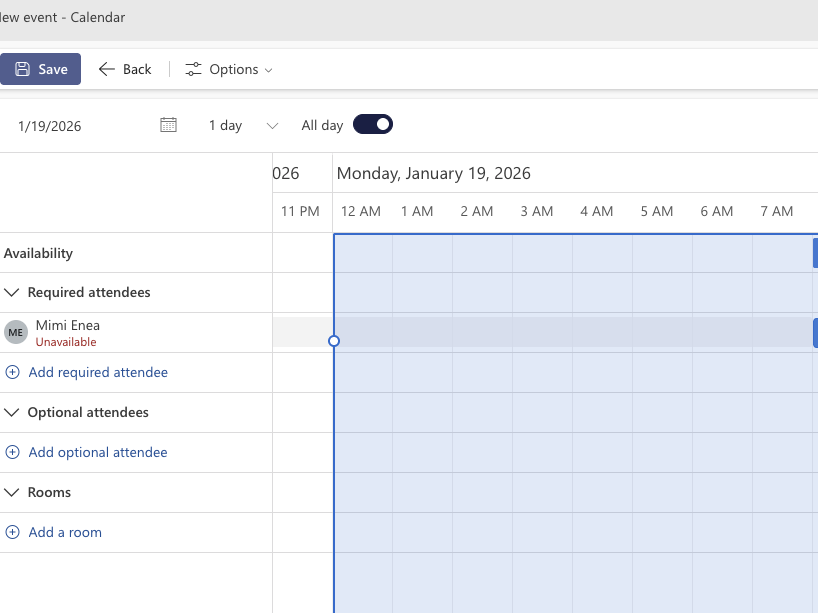Image resolution: width=818 pixels, height=613 pixels.
Task: Click the 1 AM time column header
Action: [x=417, y=211]
